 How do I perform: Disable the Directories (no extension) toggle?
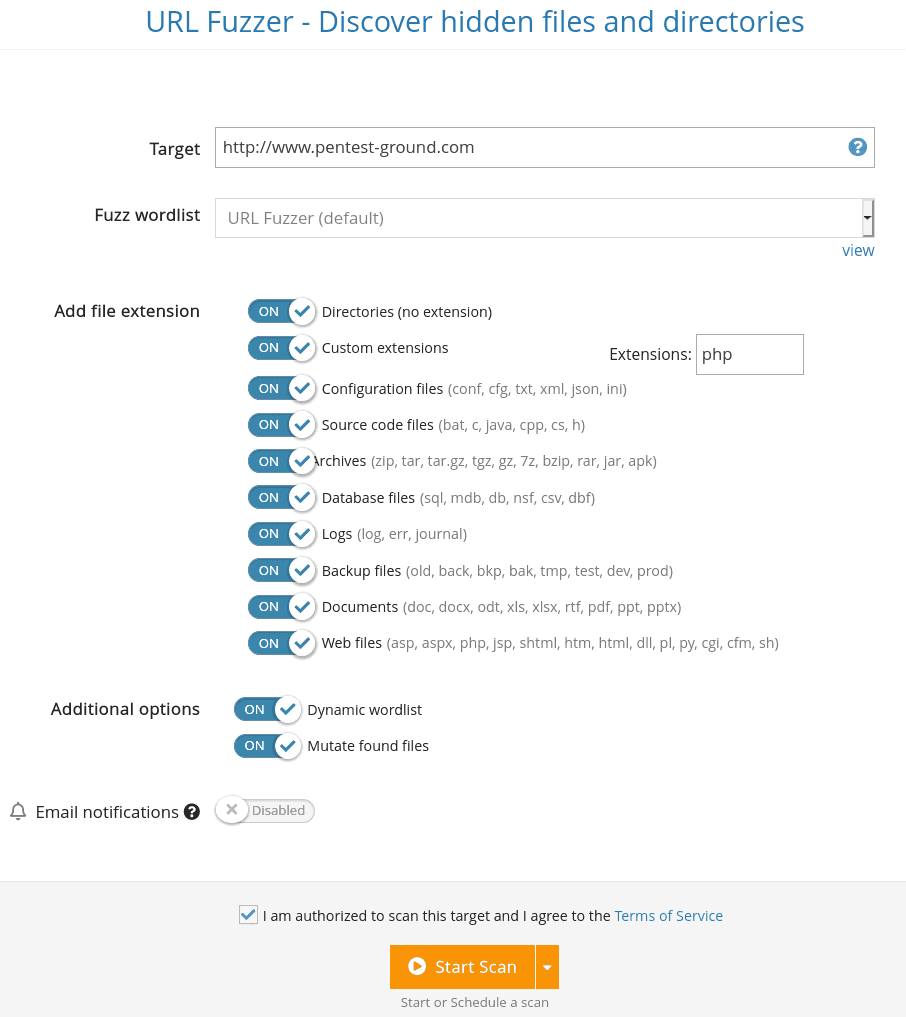click(x=281, y=311)
